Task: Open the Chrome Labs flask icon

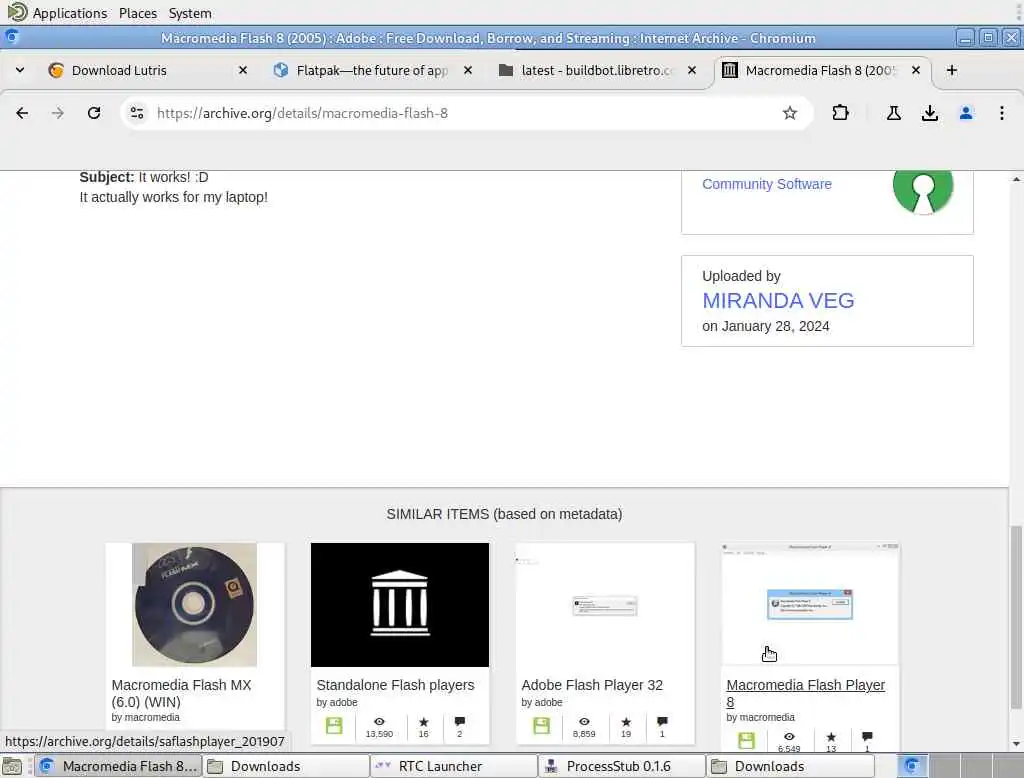Action: [893, 113]
